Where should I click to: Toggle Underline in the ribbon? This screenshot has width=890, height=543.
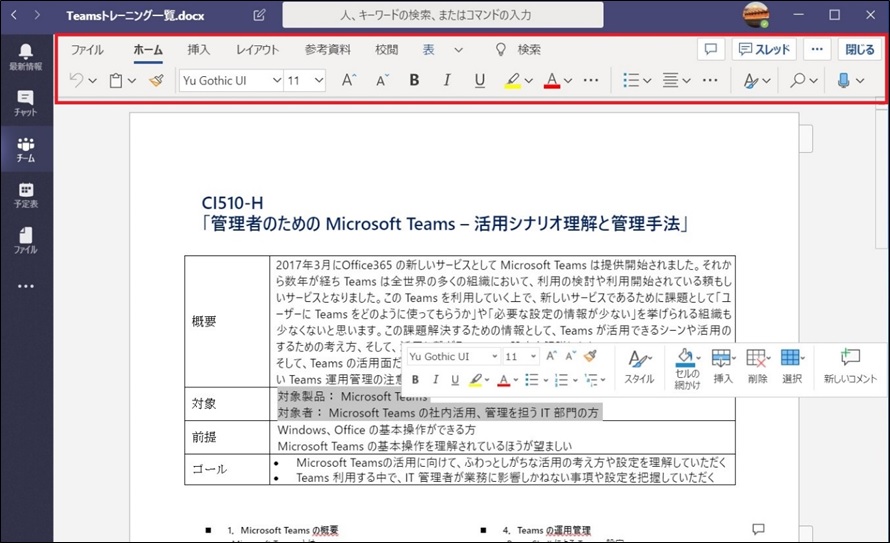(x=480, y=81)
